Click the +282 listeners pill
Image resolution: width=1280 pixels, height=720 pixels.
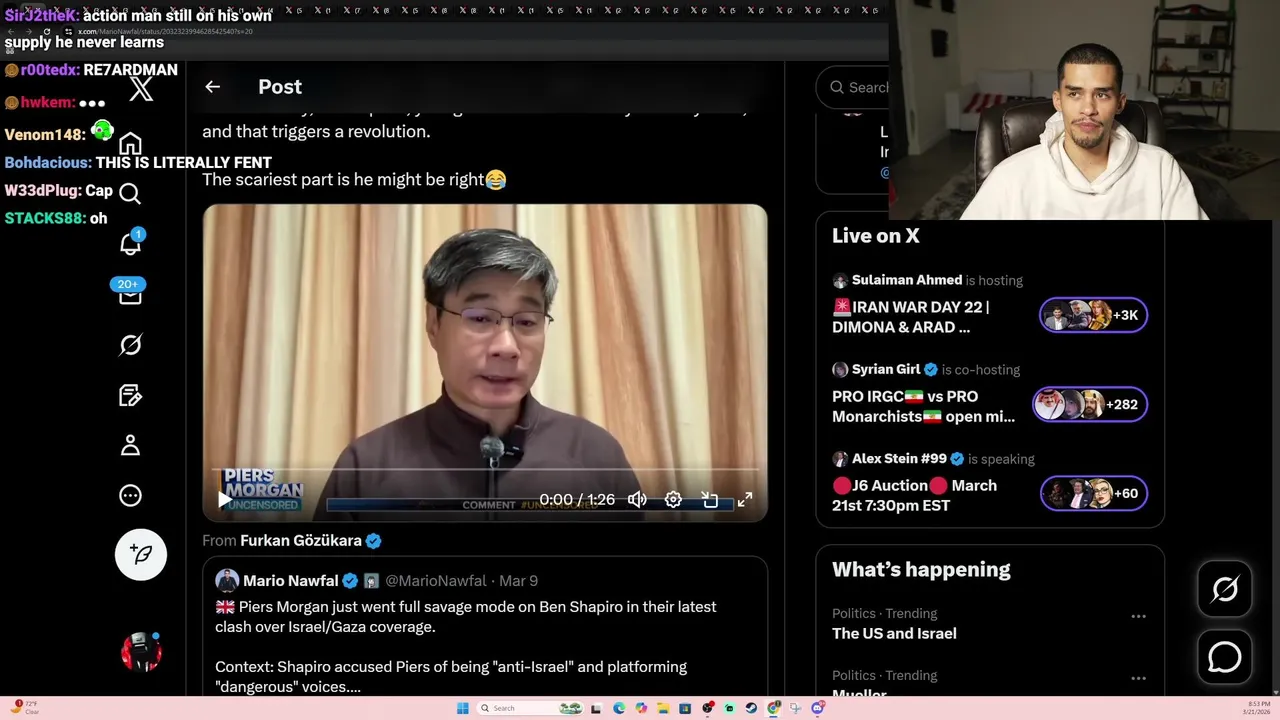click(1090, 404)
